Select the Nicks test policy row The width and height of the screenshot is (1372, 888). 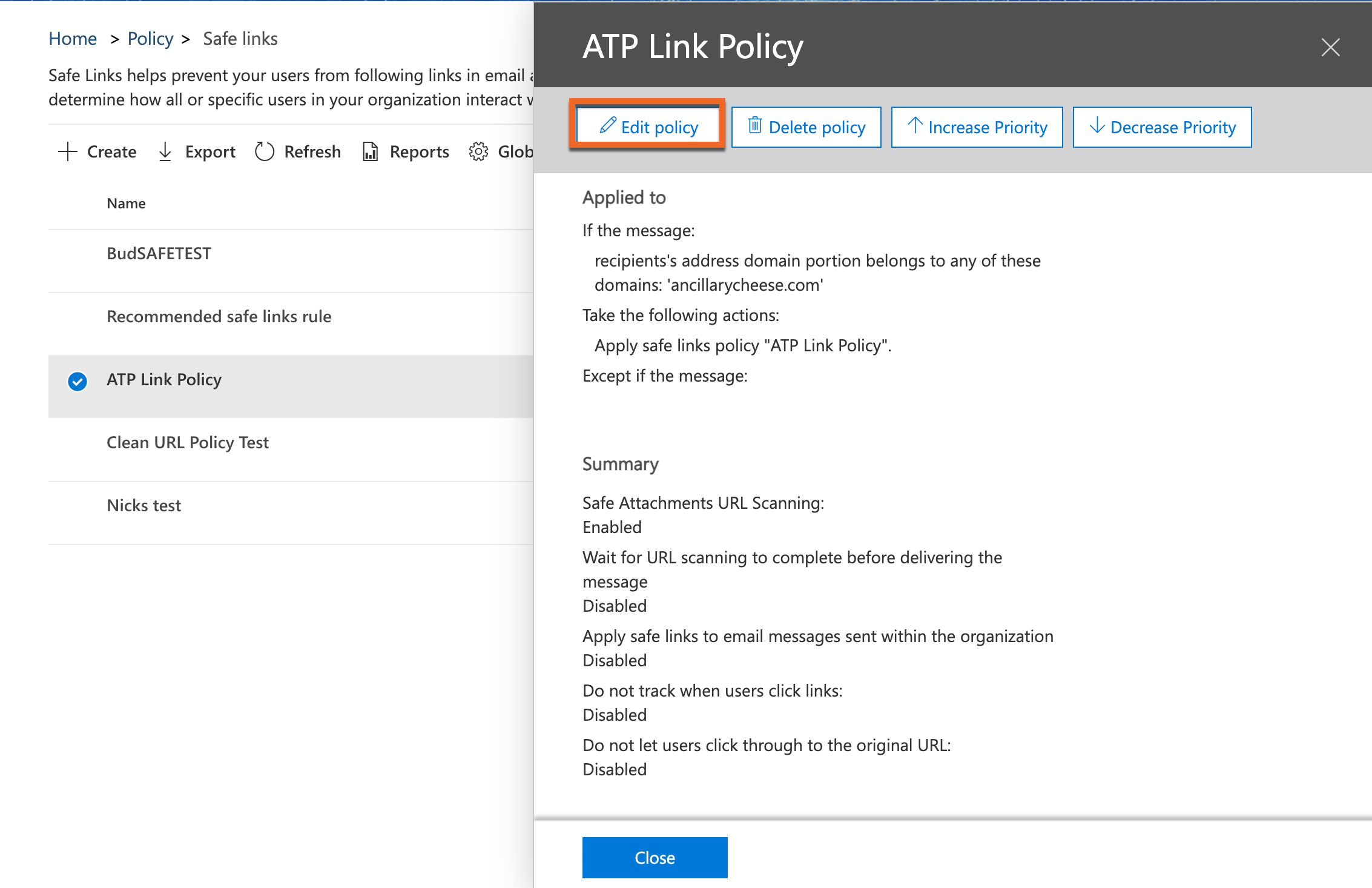pyautogui.click(x=144, y=505)
